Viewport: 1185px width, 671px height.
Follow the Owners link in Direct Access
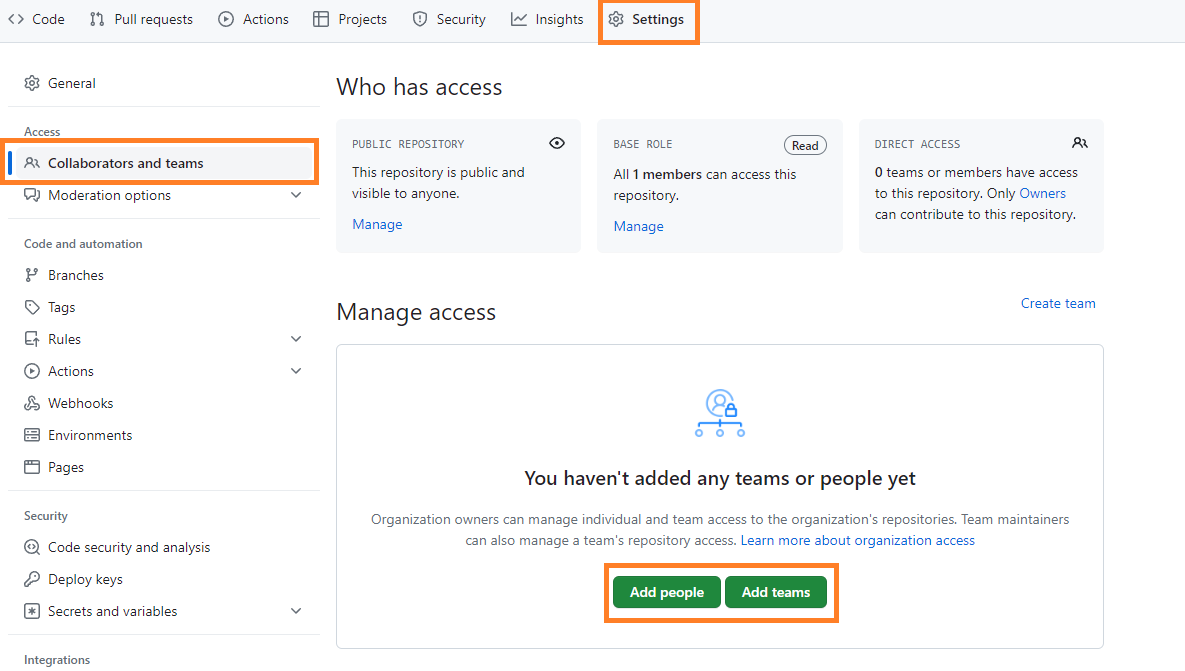(1042, 193)
